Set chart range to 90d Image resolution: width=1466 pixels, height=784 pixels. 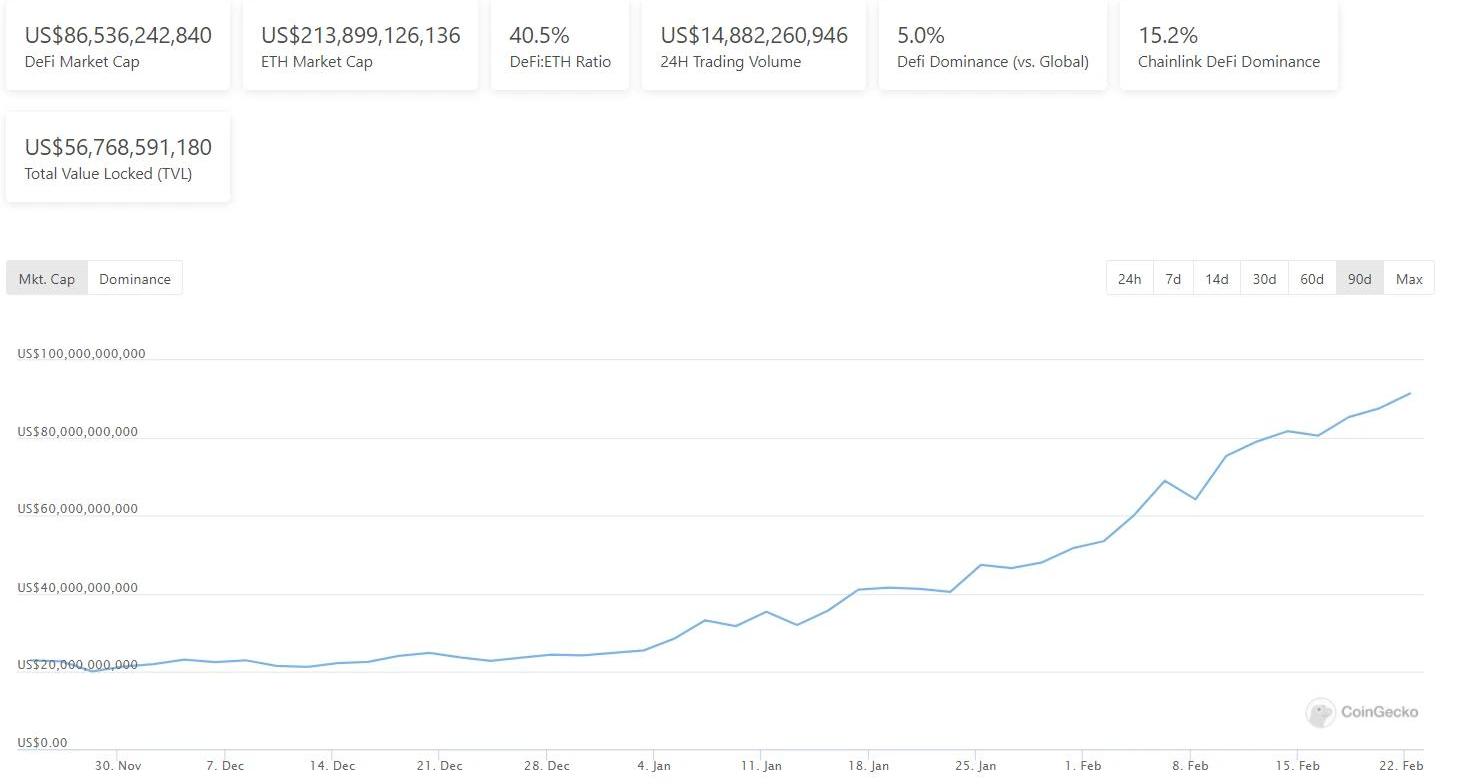coord(1359,279)
